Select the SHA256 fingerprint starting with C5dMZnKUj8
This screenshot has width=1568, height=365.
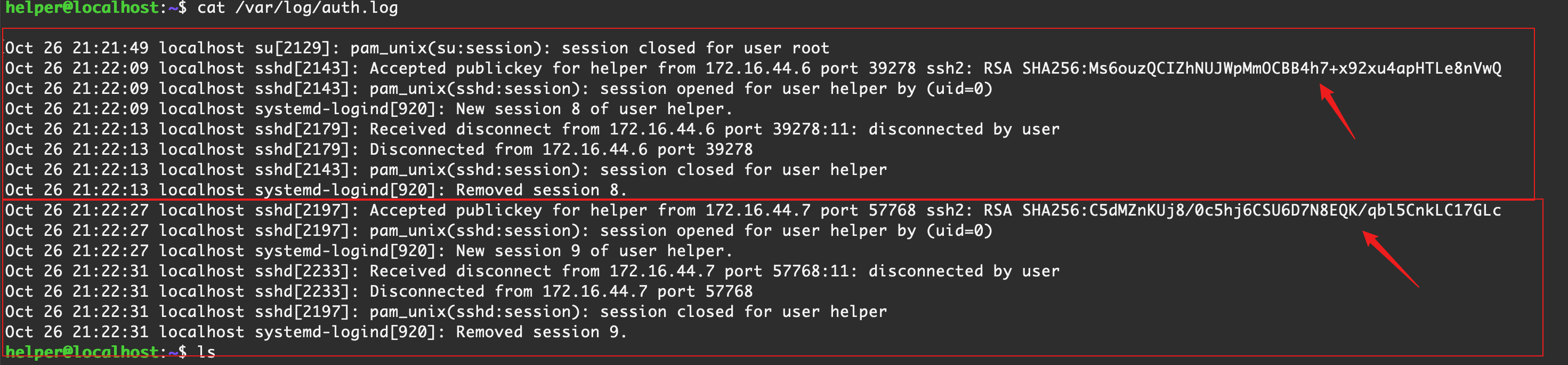click(1261, 210)
